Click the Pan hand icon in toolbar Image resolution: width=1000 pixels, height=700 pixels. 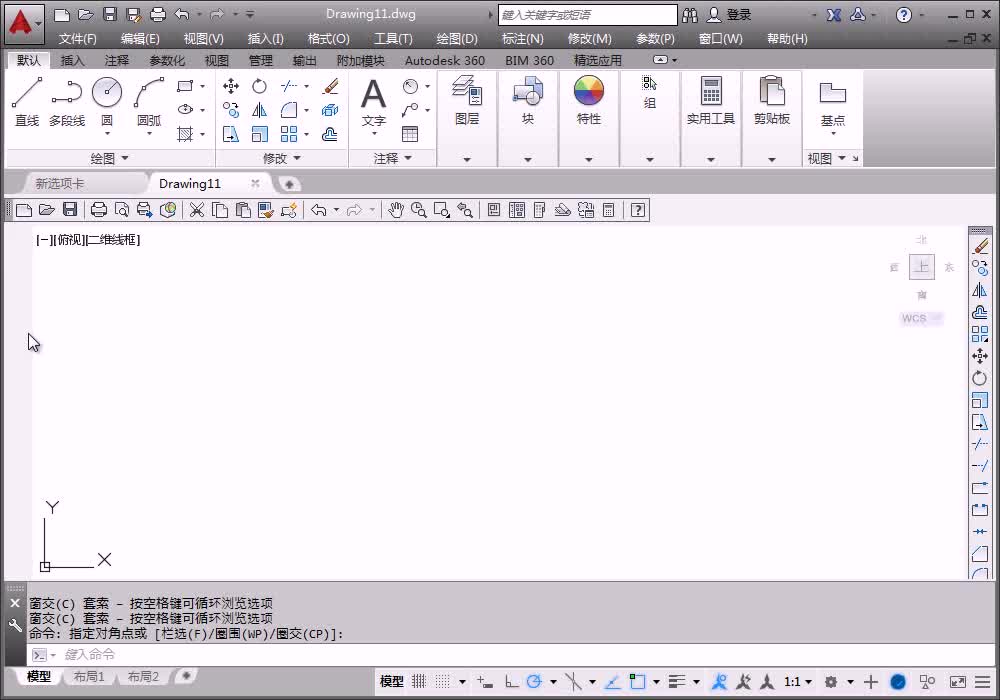pyautogui.click(x=396, y=210)
